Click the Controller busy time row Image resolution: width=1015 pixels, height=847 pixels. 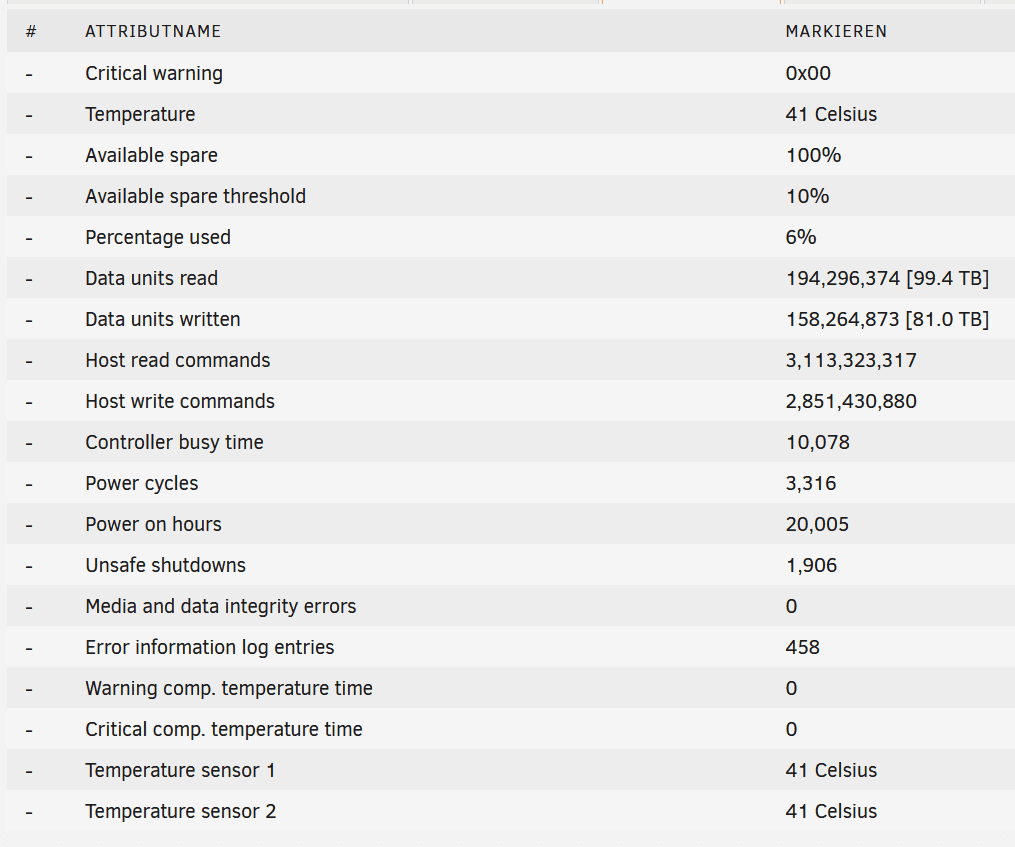(x=174, y=442)
